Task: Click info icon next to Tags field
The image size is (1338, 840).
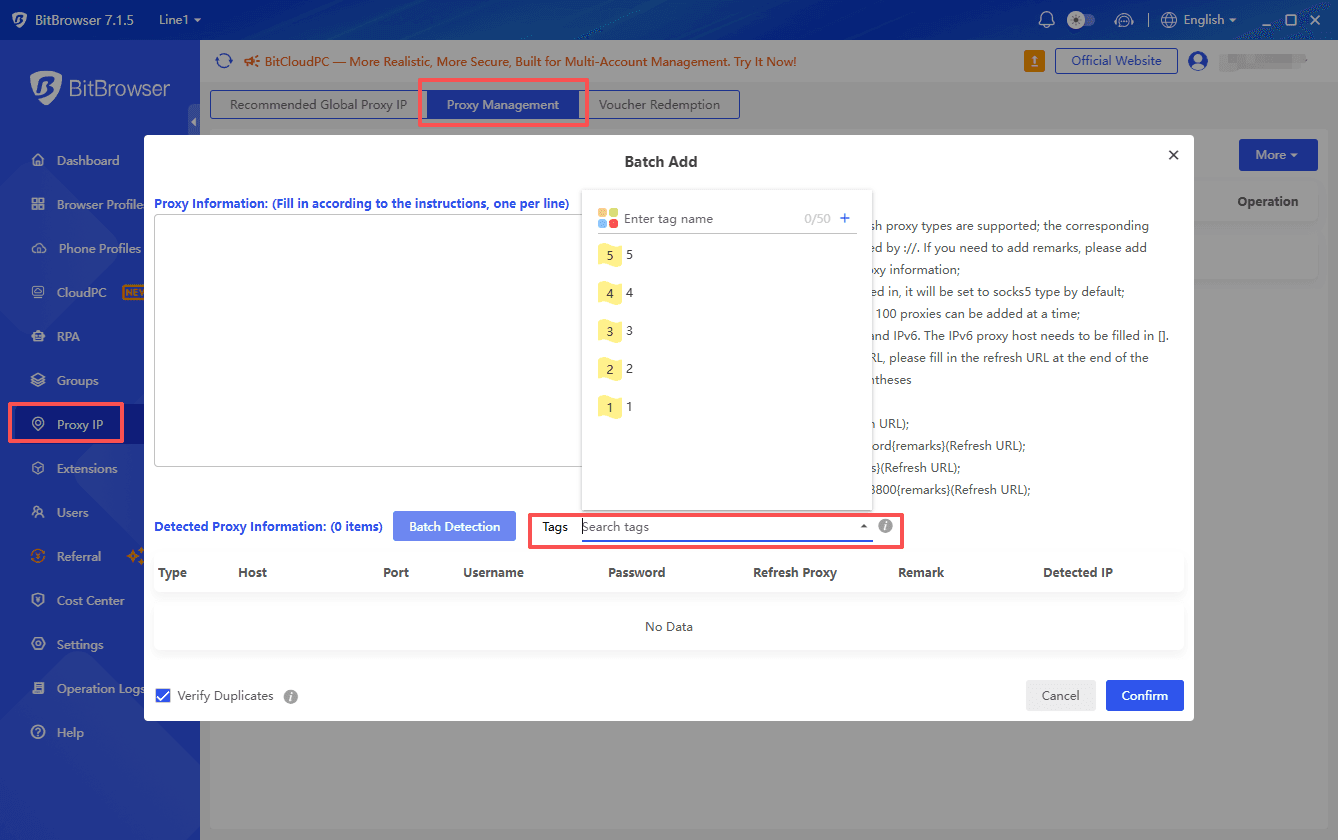Action: [885, 526]
